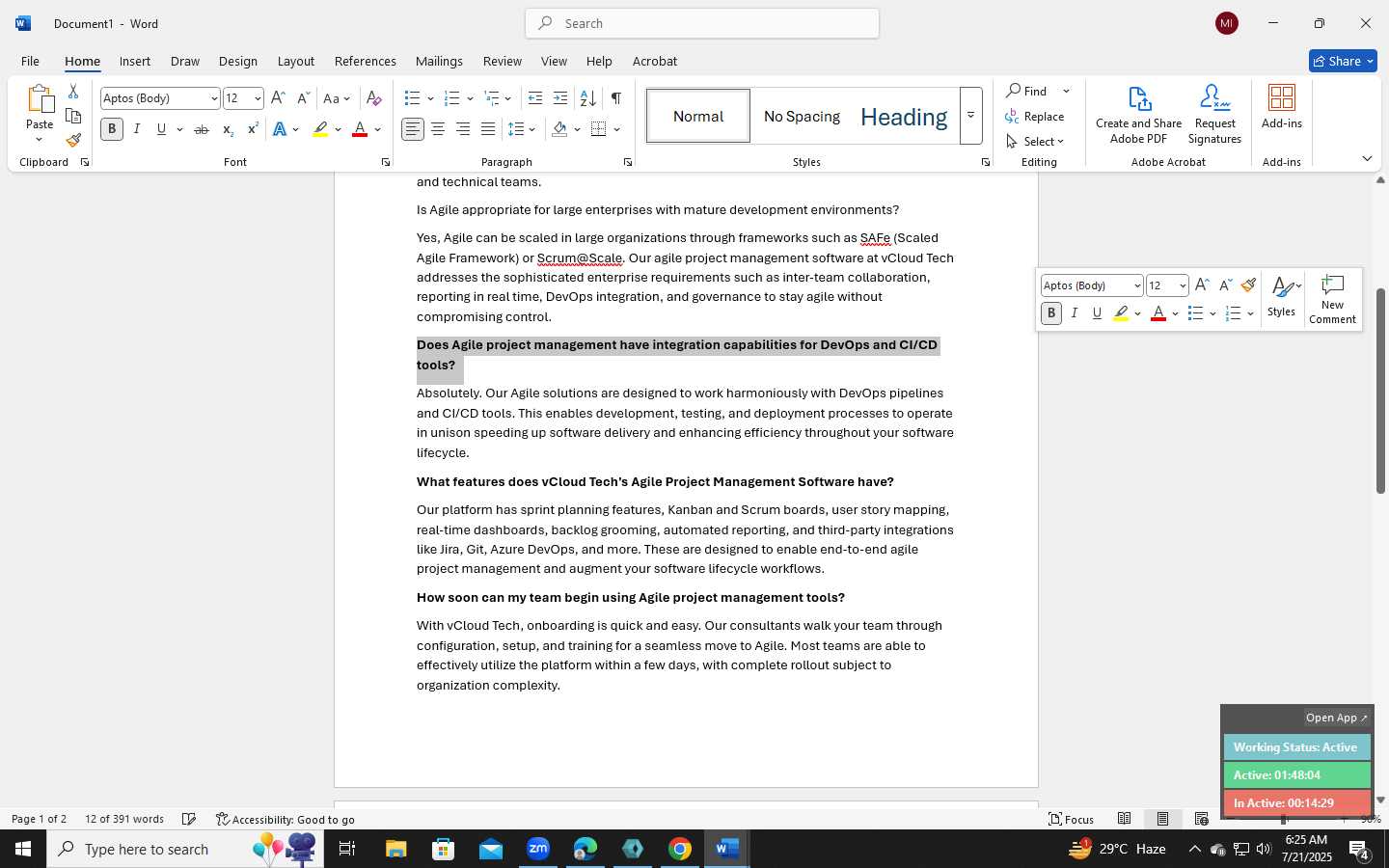Click Request Signatures icon
1389x868 pixels.
point(1214,115)
